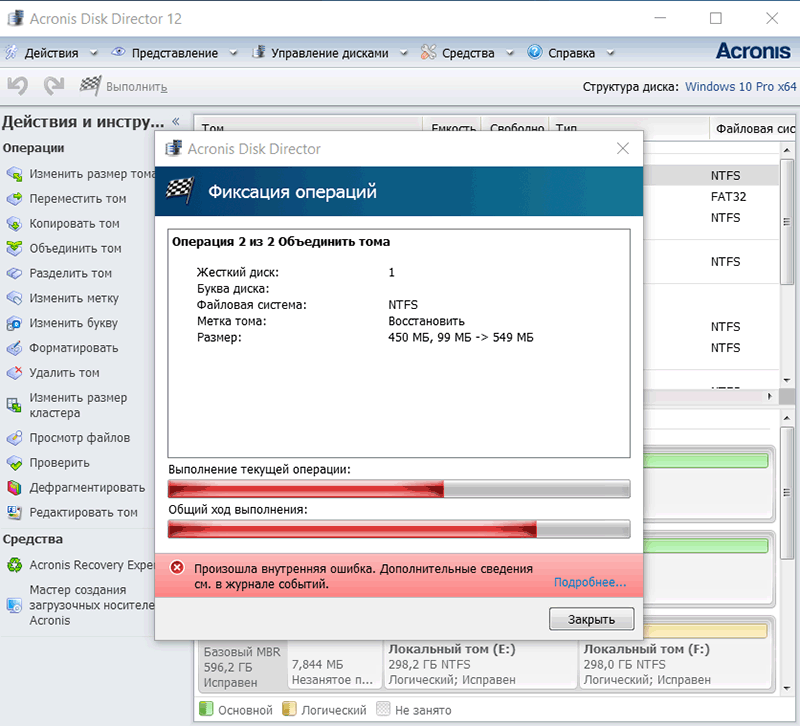This screenshot has width=800, height=726.
Task: Click the checkered flag Выполнить icon
Action: (90, 85)
